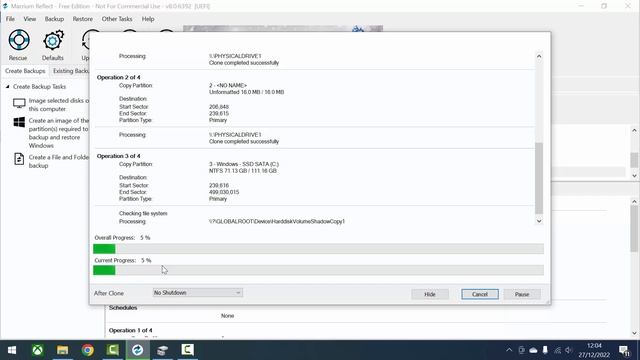Open the View menu
This screenshot has width=640, height=360.
[29, 19]
